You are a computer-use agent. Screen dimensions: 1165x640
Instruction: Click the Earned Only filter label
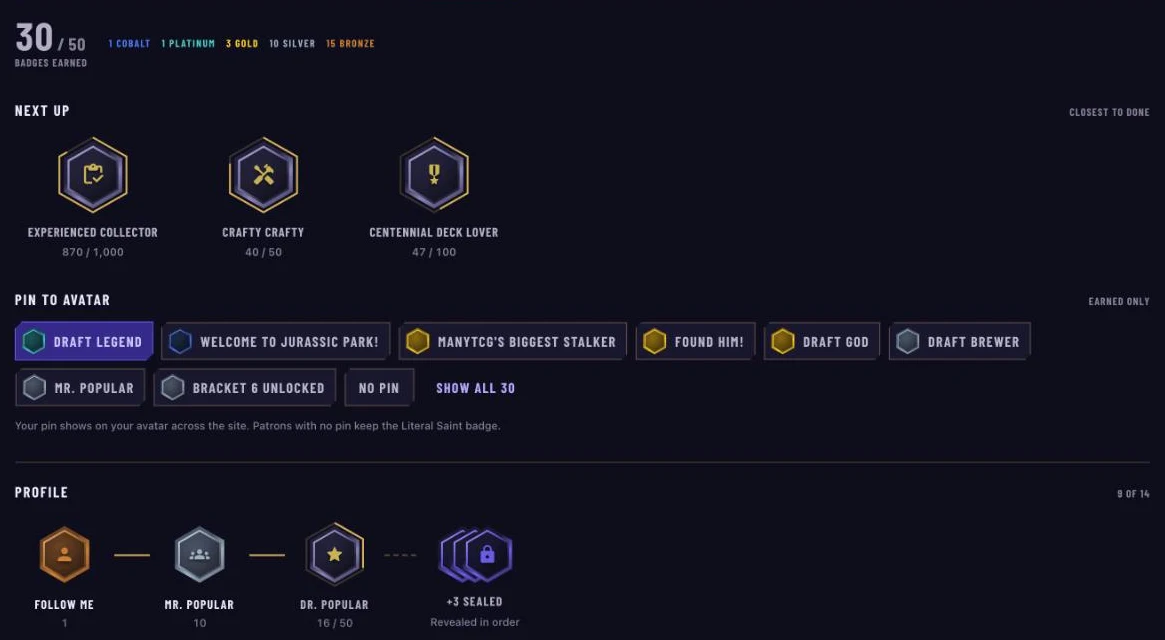pos(1119,301)
